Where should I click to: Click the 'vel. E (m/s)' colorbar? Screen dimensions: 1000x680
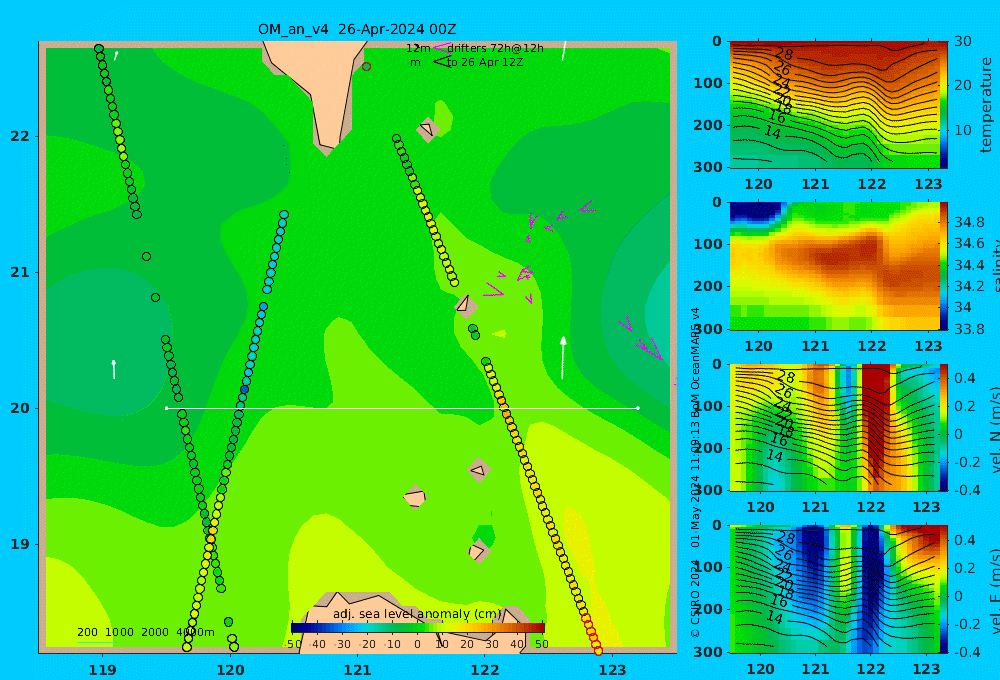point(943,589)
